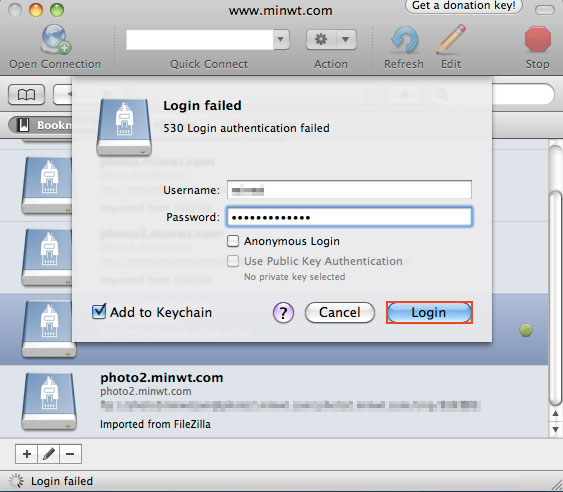Expand the Quick Connect dropdown arrow
Screen dimensions: 563x492
(281, 39)
